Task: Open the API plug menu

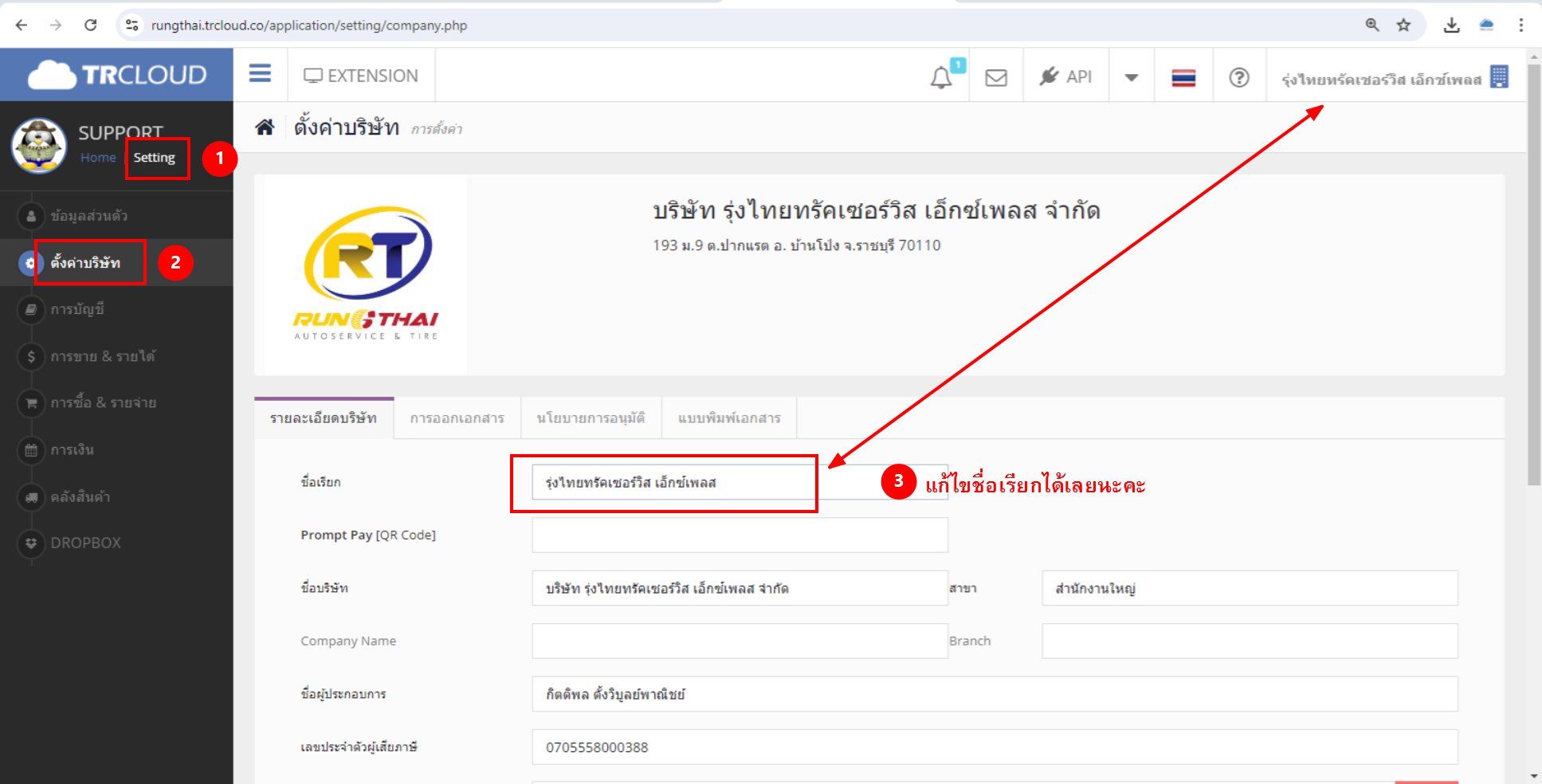Action: coord(1065,76)
